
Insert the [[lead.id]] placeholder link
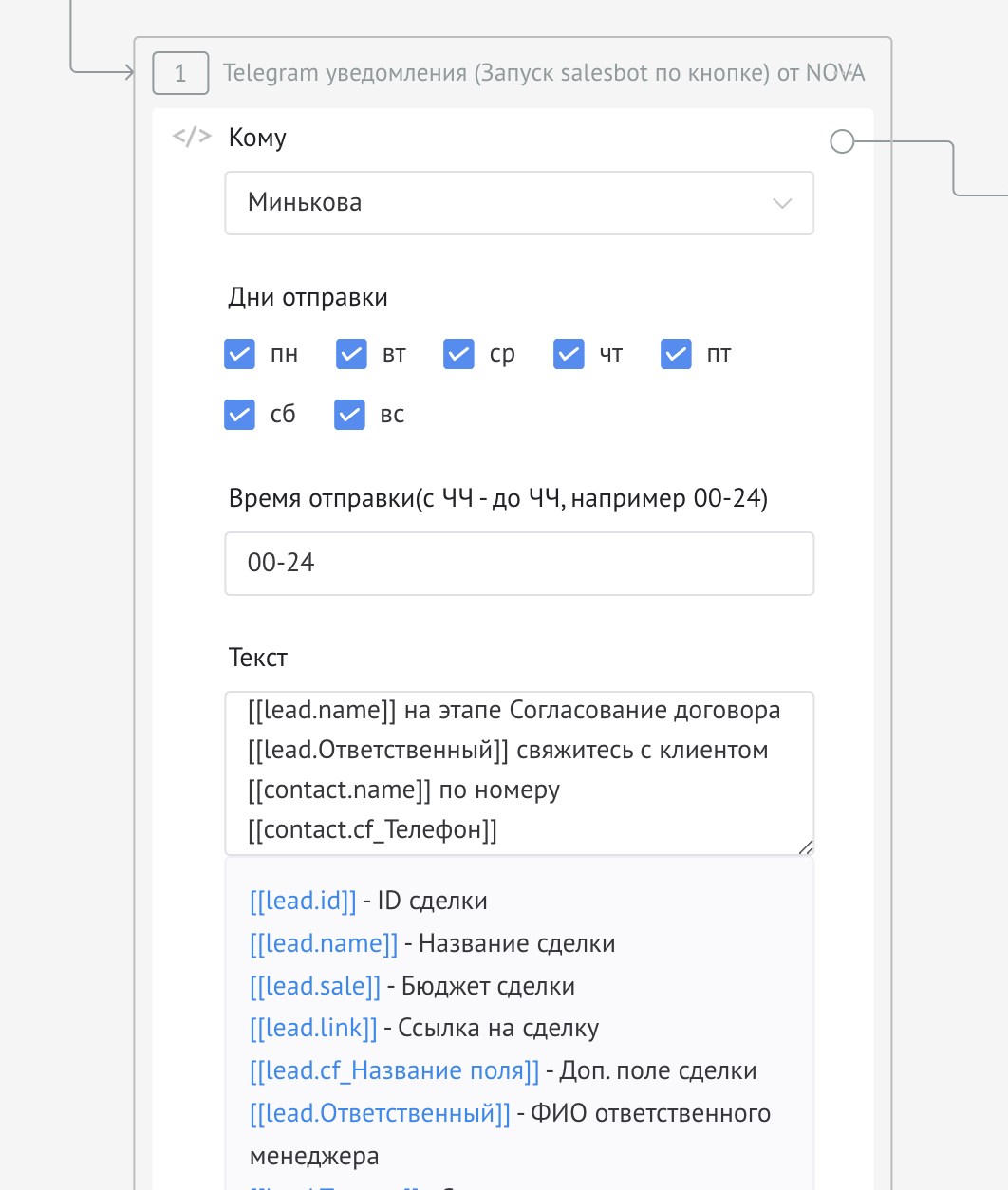point(303,901)
